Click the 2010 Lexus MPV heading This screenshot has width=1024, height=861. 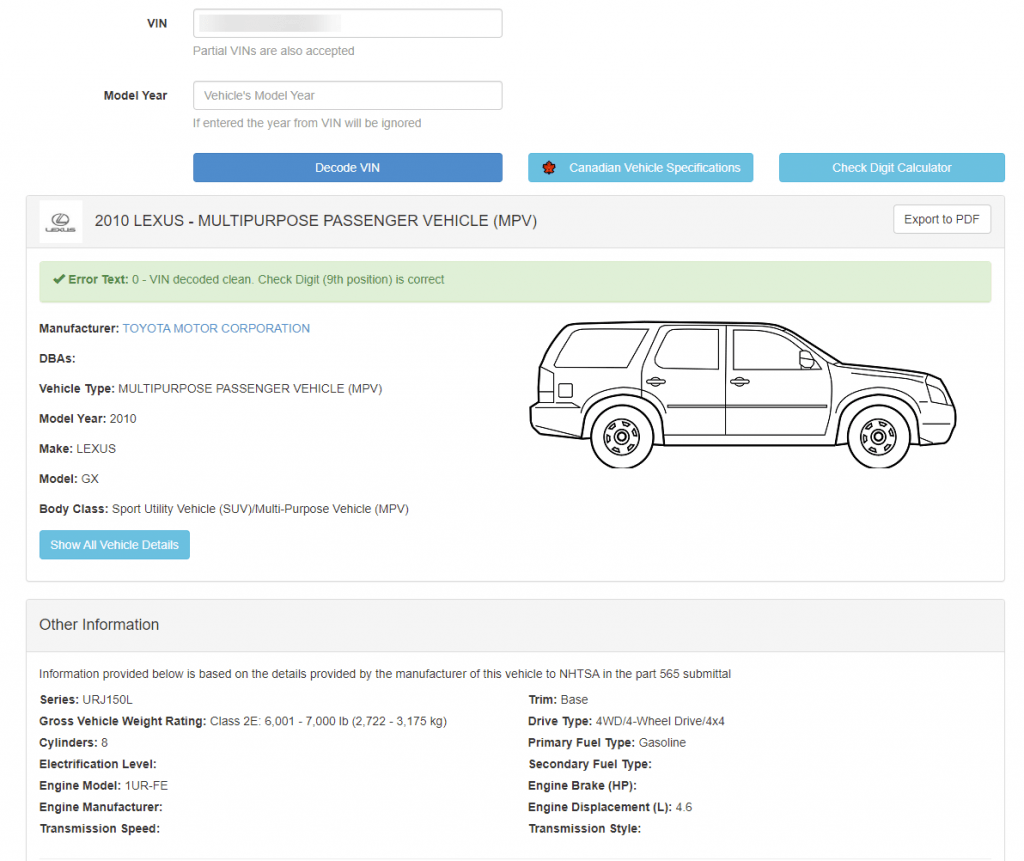(x=316, y=221)
